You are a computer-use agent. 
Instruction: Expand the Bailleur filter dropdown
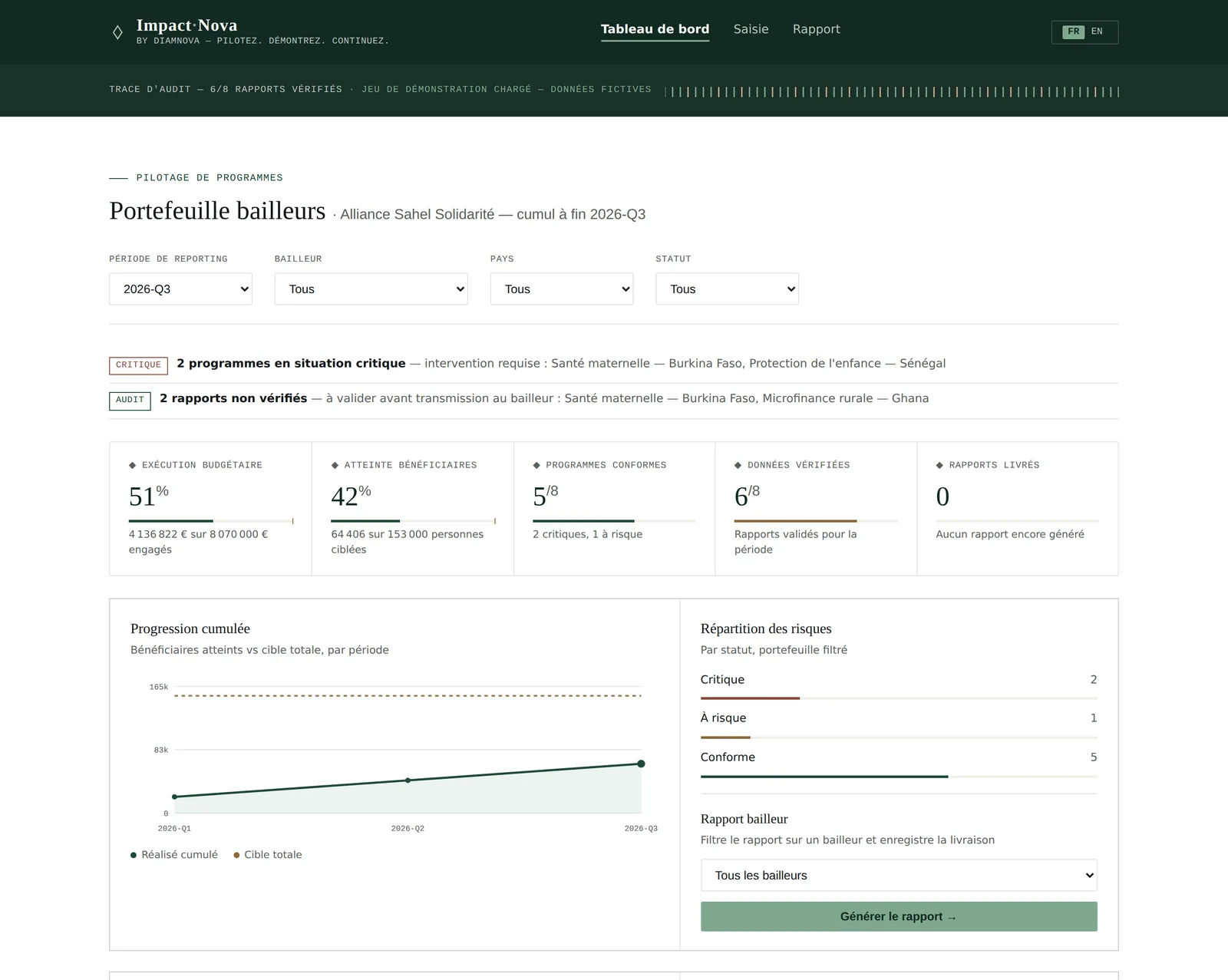pos(371,289)
